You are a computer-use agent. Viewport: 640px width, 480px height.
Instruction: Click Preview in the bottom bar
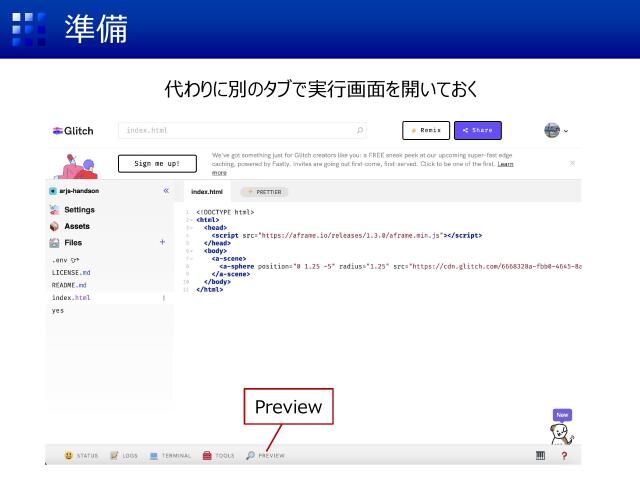(265, 455)
